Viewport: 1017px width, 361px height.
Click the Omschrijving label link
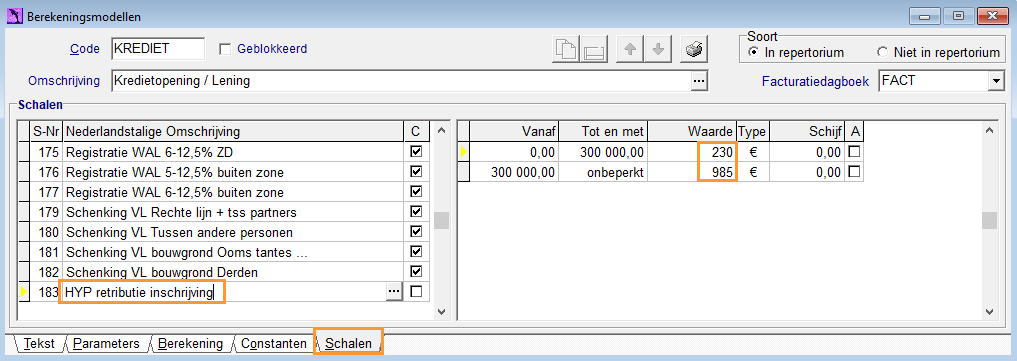click(x=64, y=81)
